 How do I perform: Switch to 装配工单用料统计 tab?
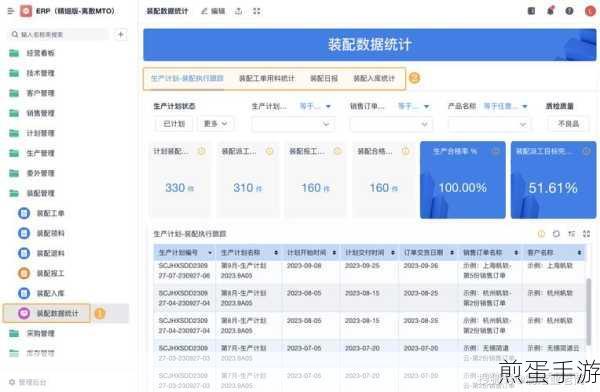point(267,78)
